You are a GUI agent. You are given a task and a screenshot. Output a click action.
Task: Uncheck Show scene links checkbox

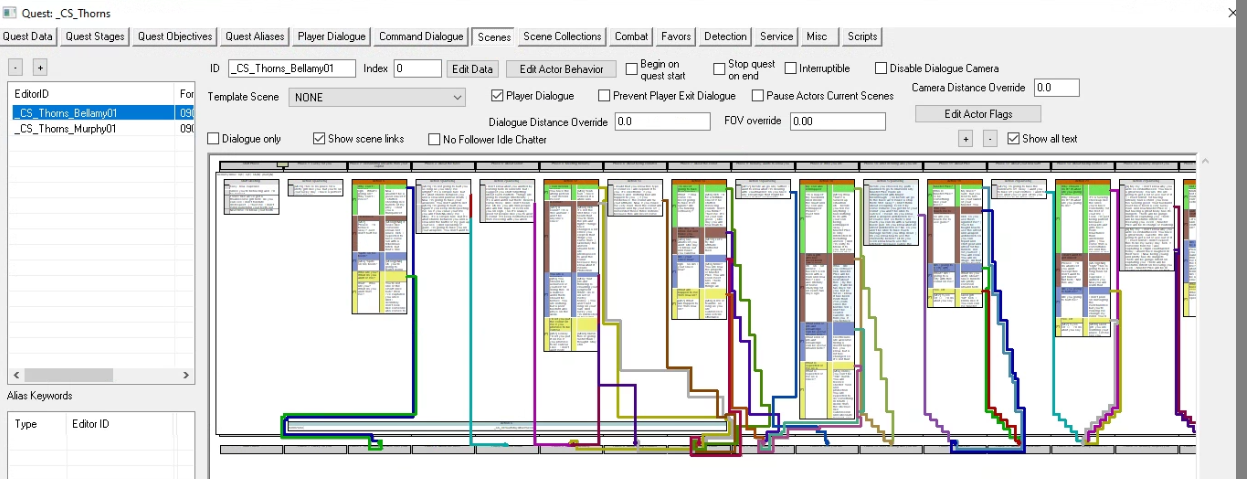pyautogui.click(x=319, y=139)
